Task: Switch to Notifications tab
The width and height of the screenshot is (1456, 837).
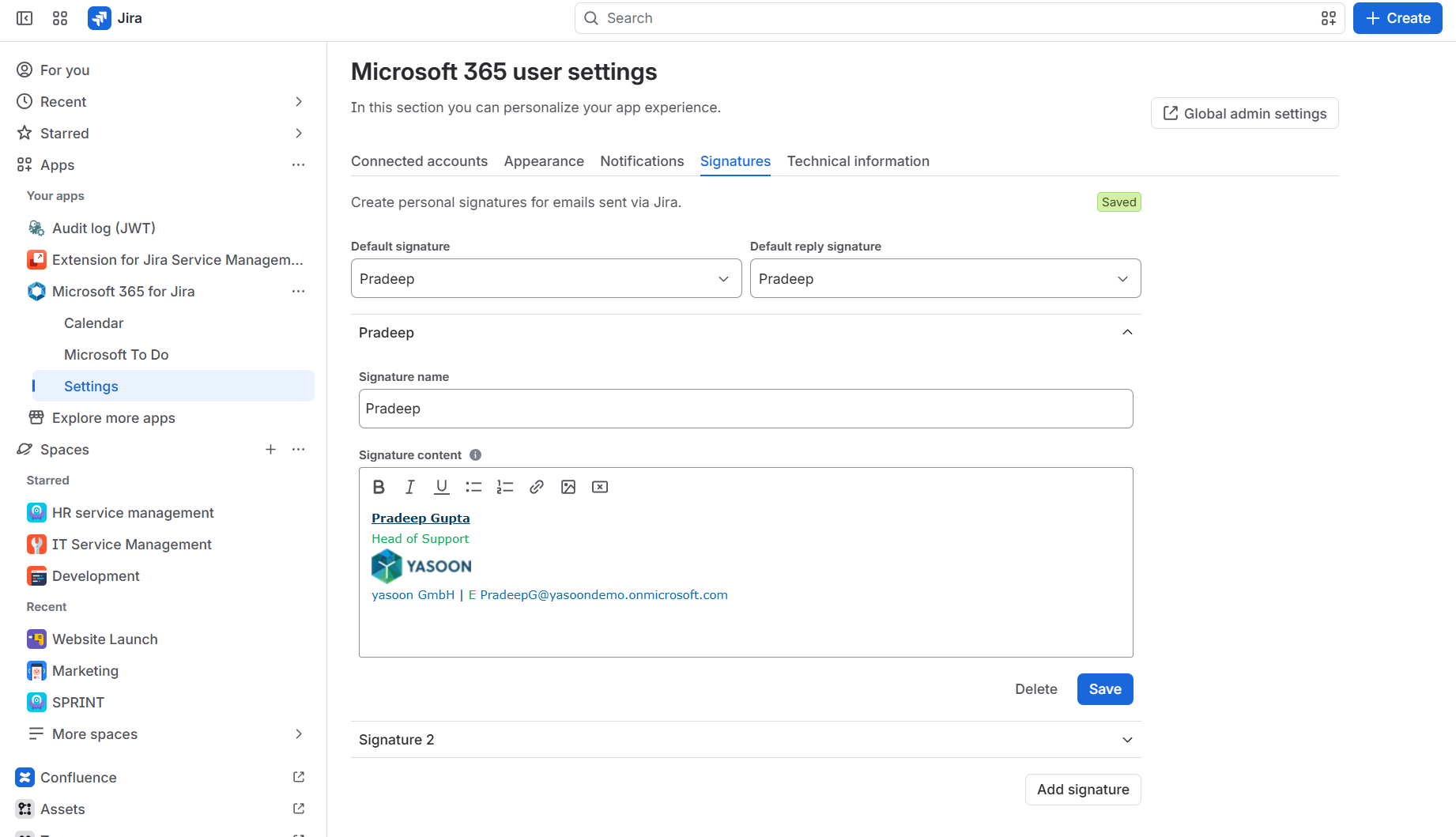Action: (642, 161)
